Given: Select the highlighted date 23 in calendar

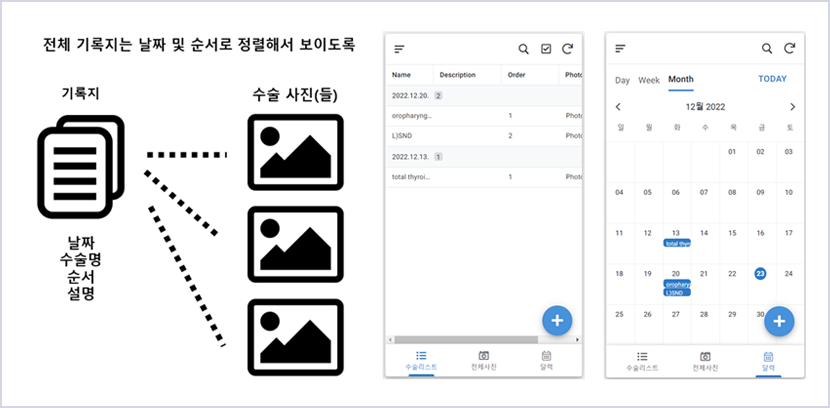Looking at the screenshot, I should (x=760, y=273).
